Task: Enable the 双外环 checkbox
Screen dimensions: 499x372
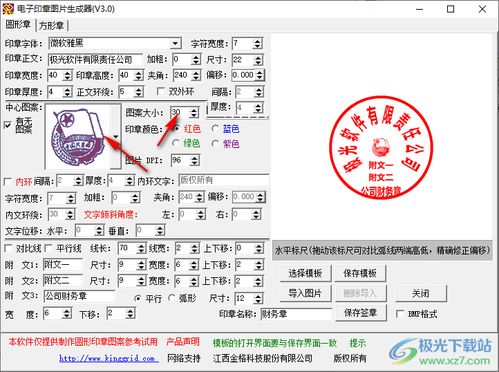Action: (161, 91)
